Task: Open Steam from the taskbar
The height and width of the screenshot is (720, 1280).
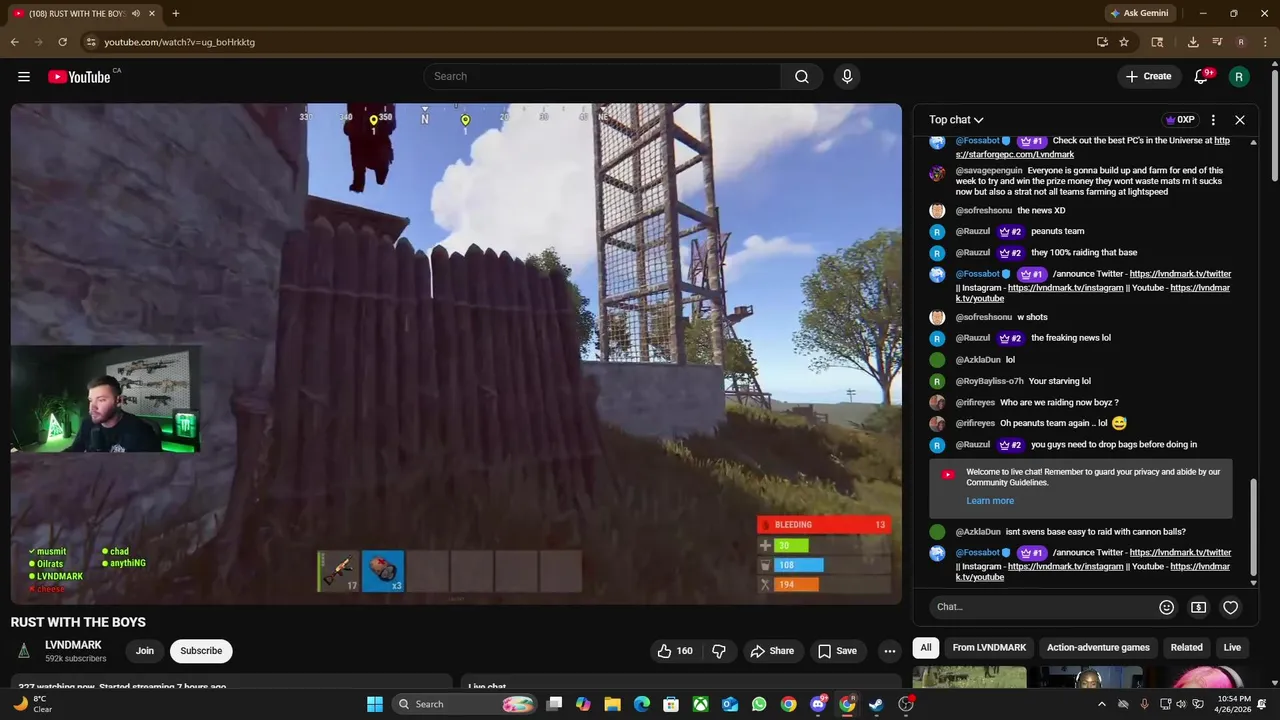Action: [876, 704]
